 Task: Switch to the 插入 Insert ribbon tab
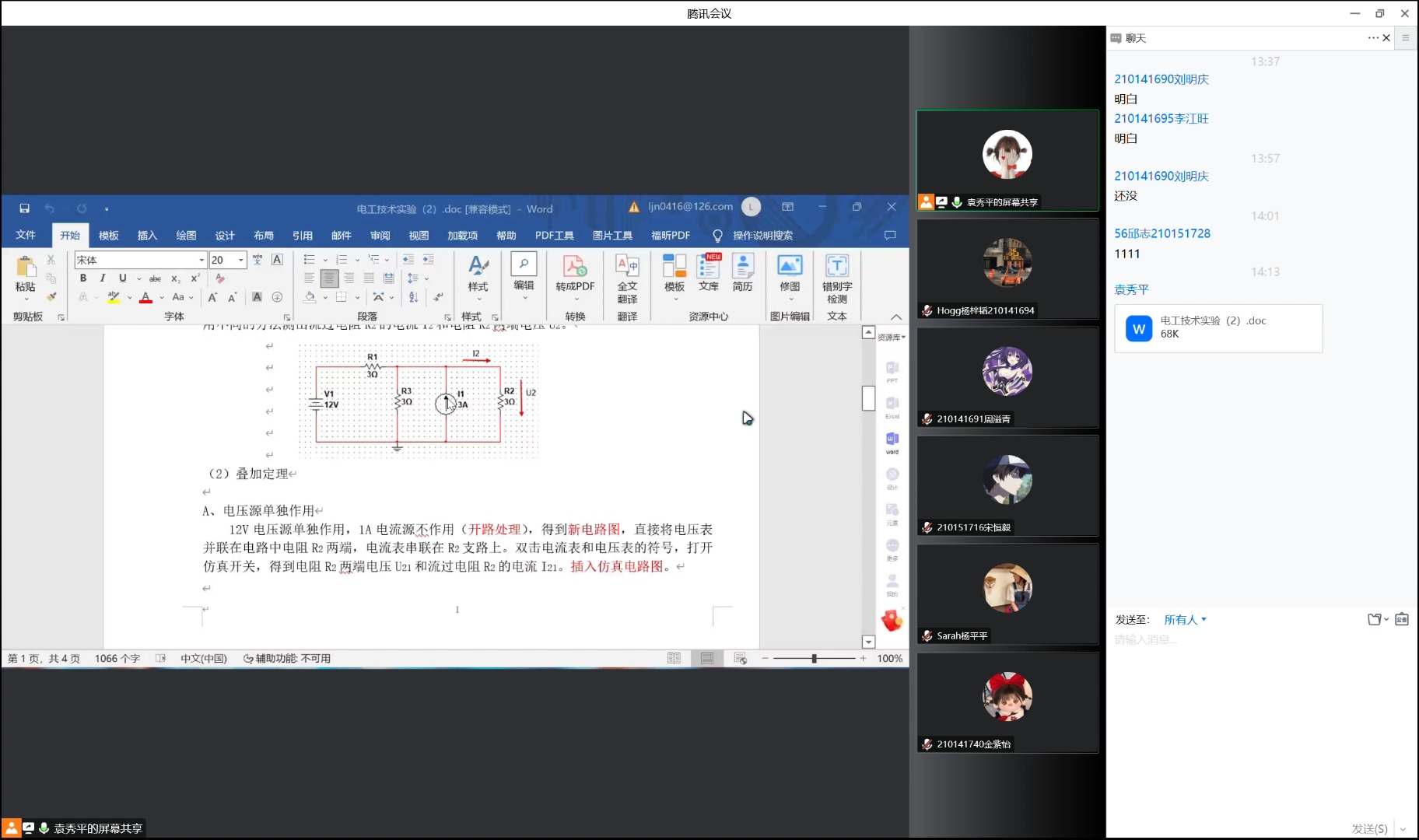pos(147,235)
